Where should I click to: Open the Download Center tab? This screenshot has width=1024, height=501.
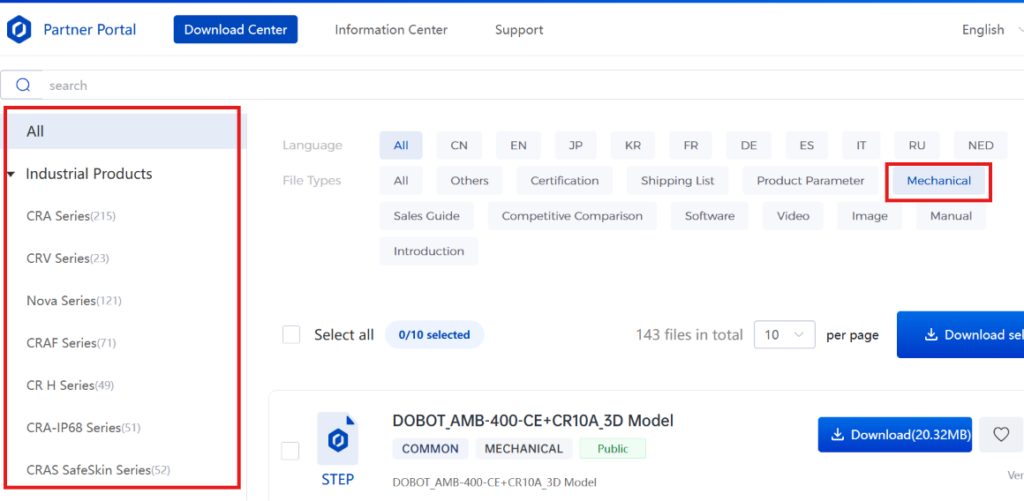point(236,29)
